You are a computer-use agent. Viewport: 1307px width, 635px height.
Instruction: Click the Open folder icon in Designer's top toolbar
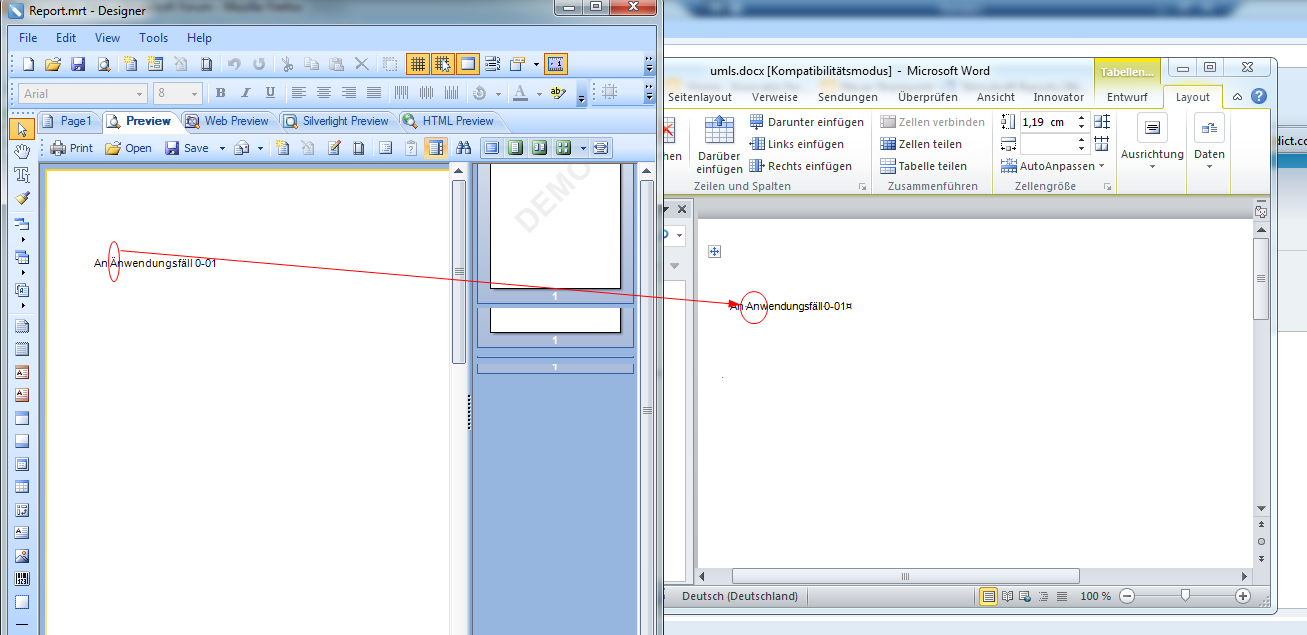tap(53, 64)
